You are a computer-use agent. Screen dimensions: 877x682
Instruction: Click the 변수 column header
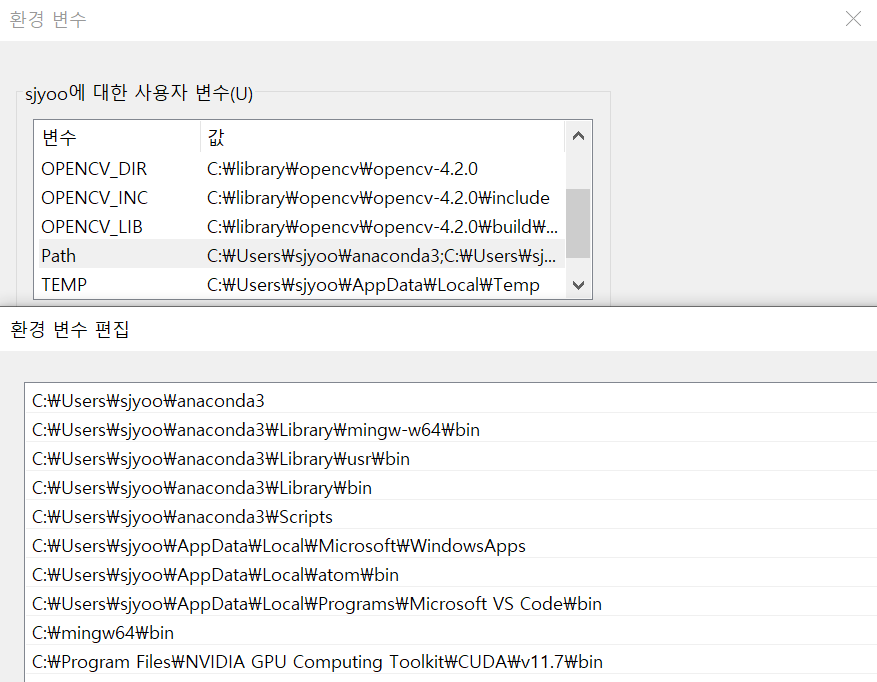[117, 137]
